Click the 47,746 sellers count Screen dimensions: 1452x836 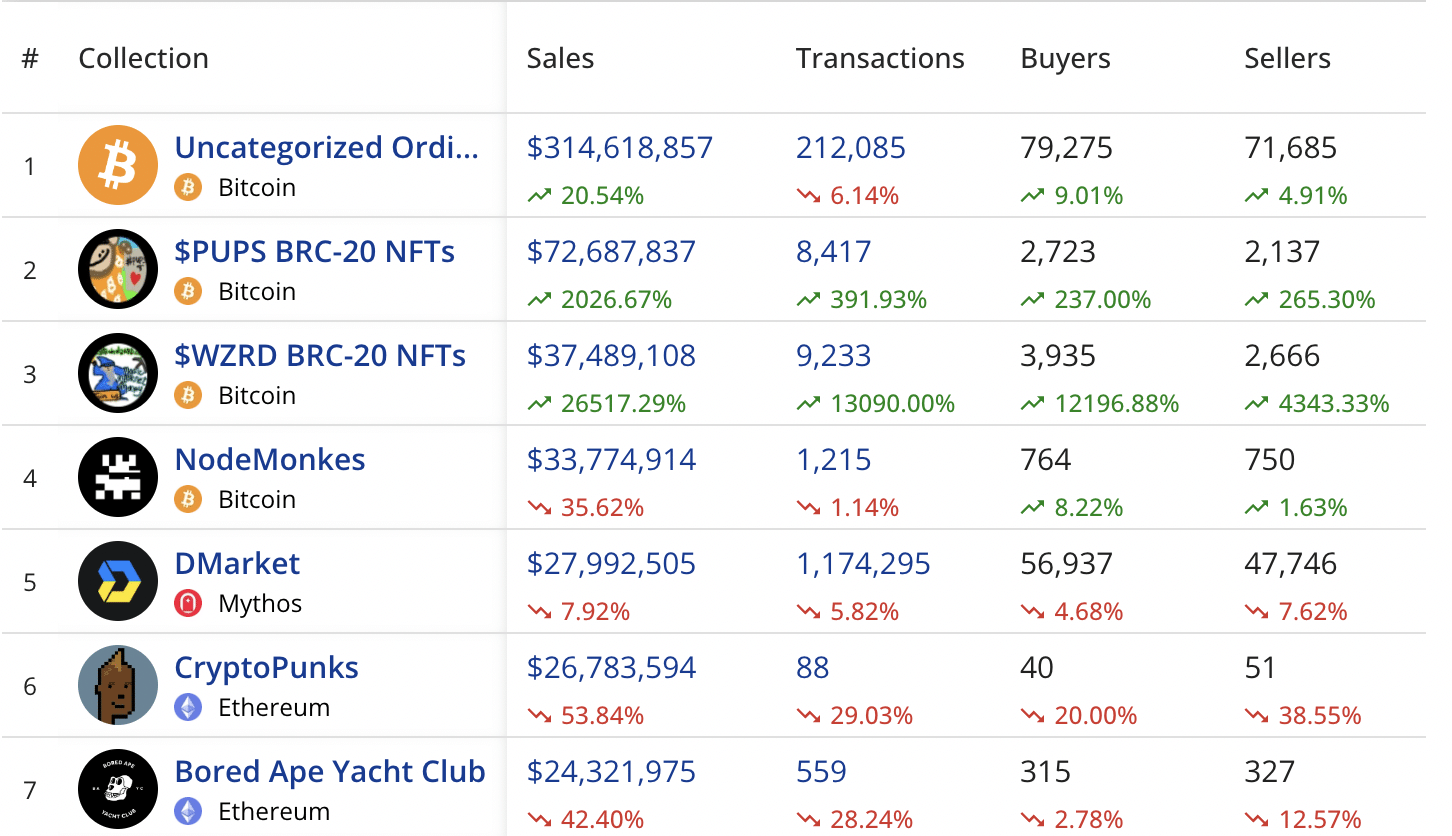(1290, 564)
